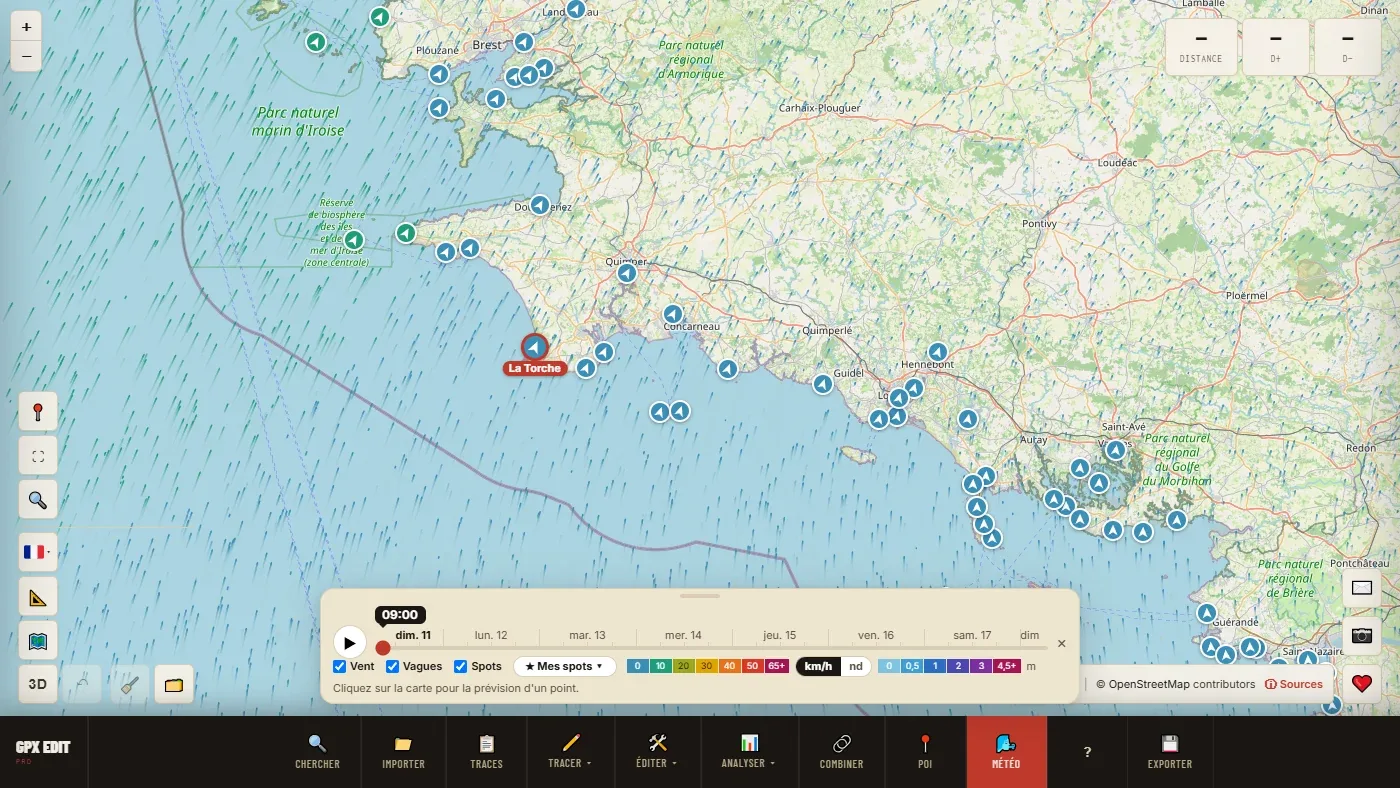Open the French flag language selector

tap(38, 552)
